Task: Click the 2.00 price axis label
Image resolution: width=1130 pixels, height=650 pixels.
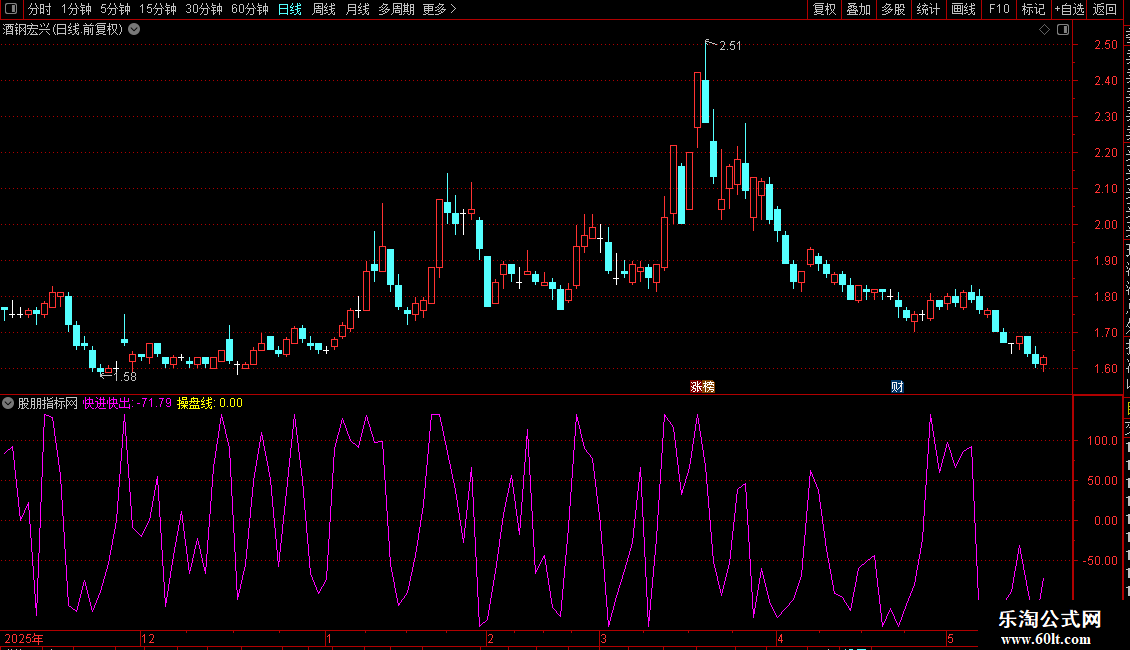Action: [1105, 225]
